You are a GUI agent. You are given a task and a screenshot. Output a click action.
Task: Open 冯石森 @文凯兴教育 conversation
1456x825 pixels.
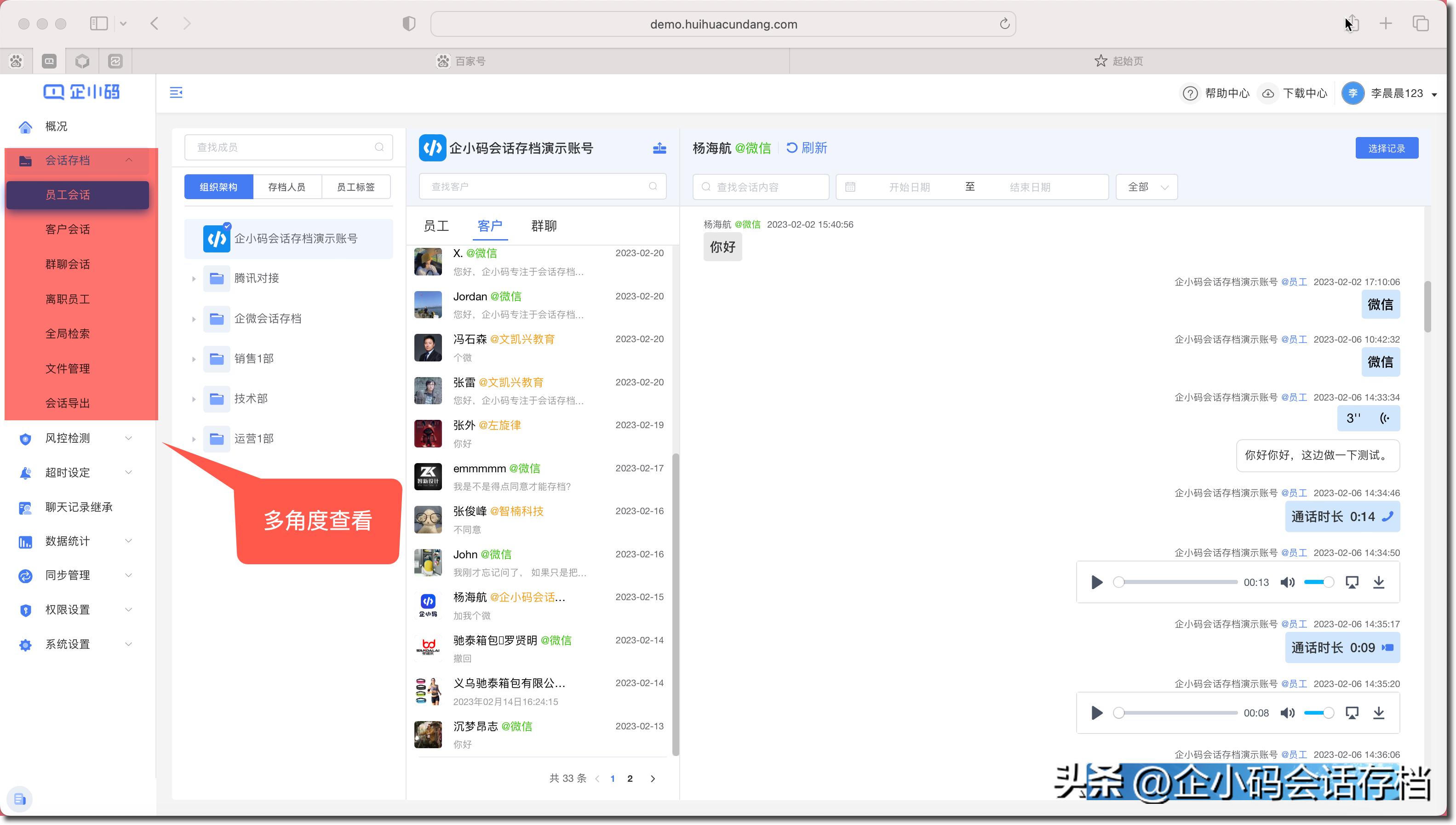[539, 348]
